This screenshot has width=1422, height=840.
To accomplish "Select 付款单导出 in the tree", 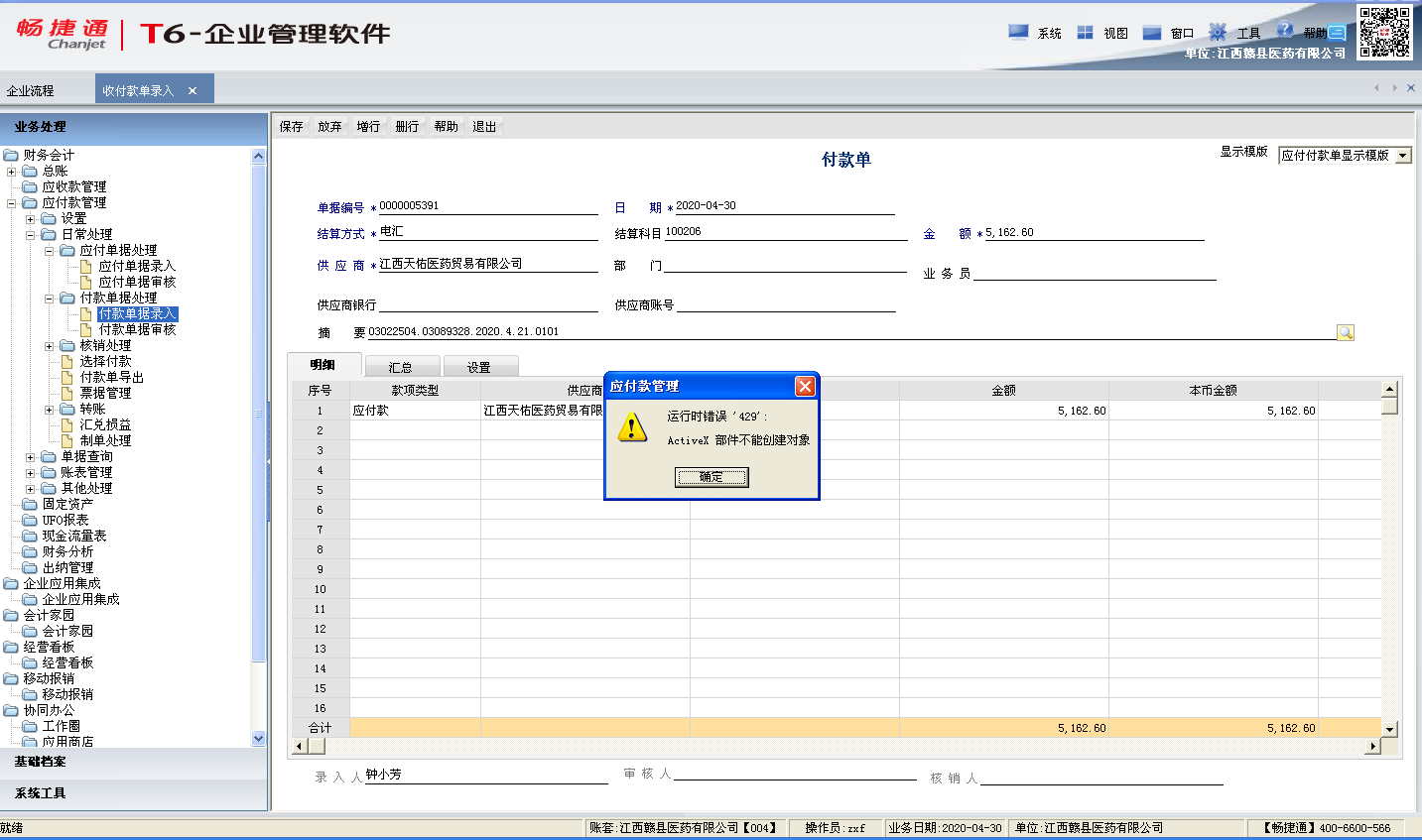I will [x=112, y=377].
